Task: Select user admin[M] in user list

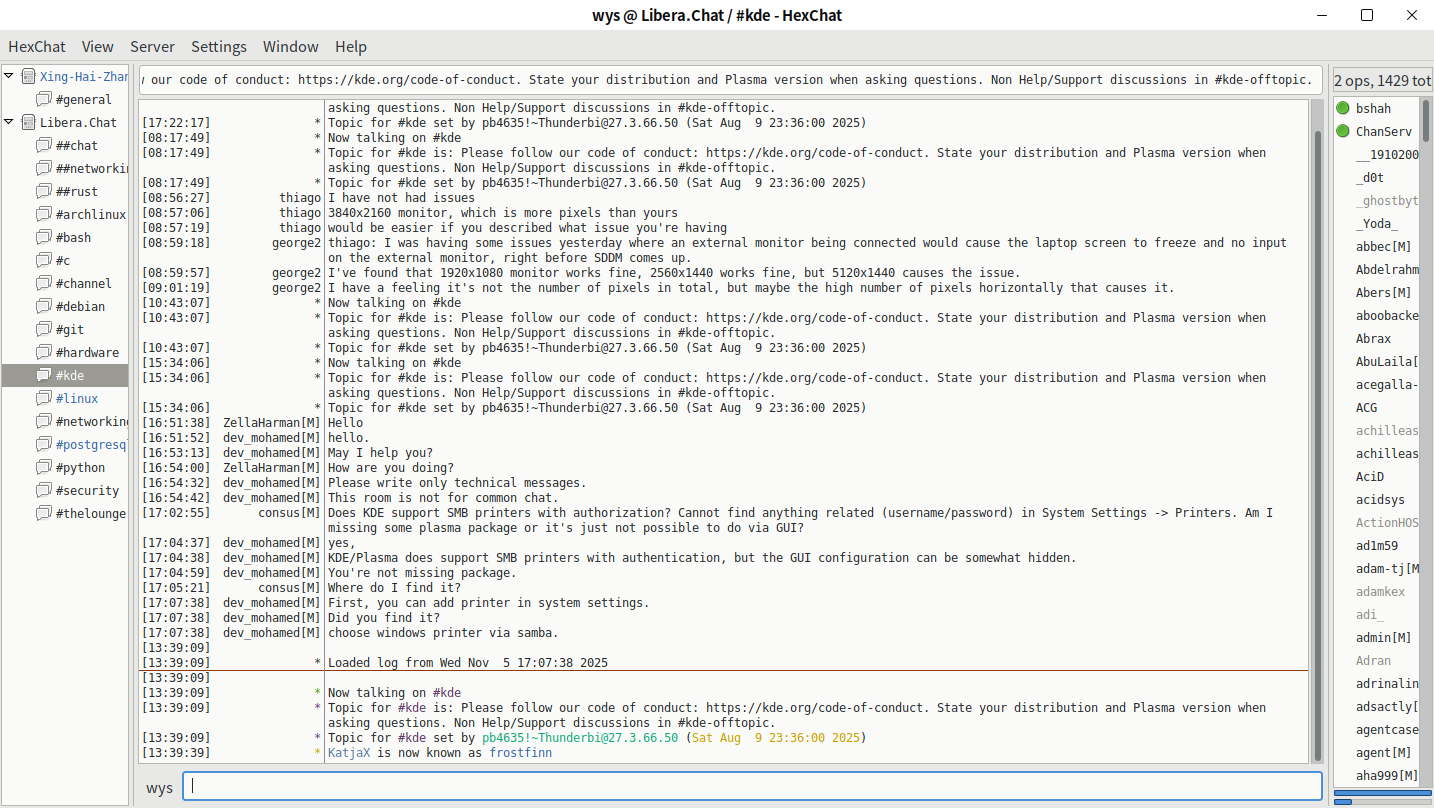Action: click(x=1383, y=637)
